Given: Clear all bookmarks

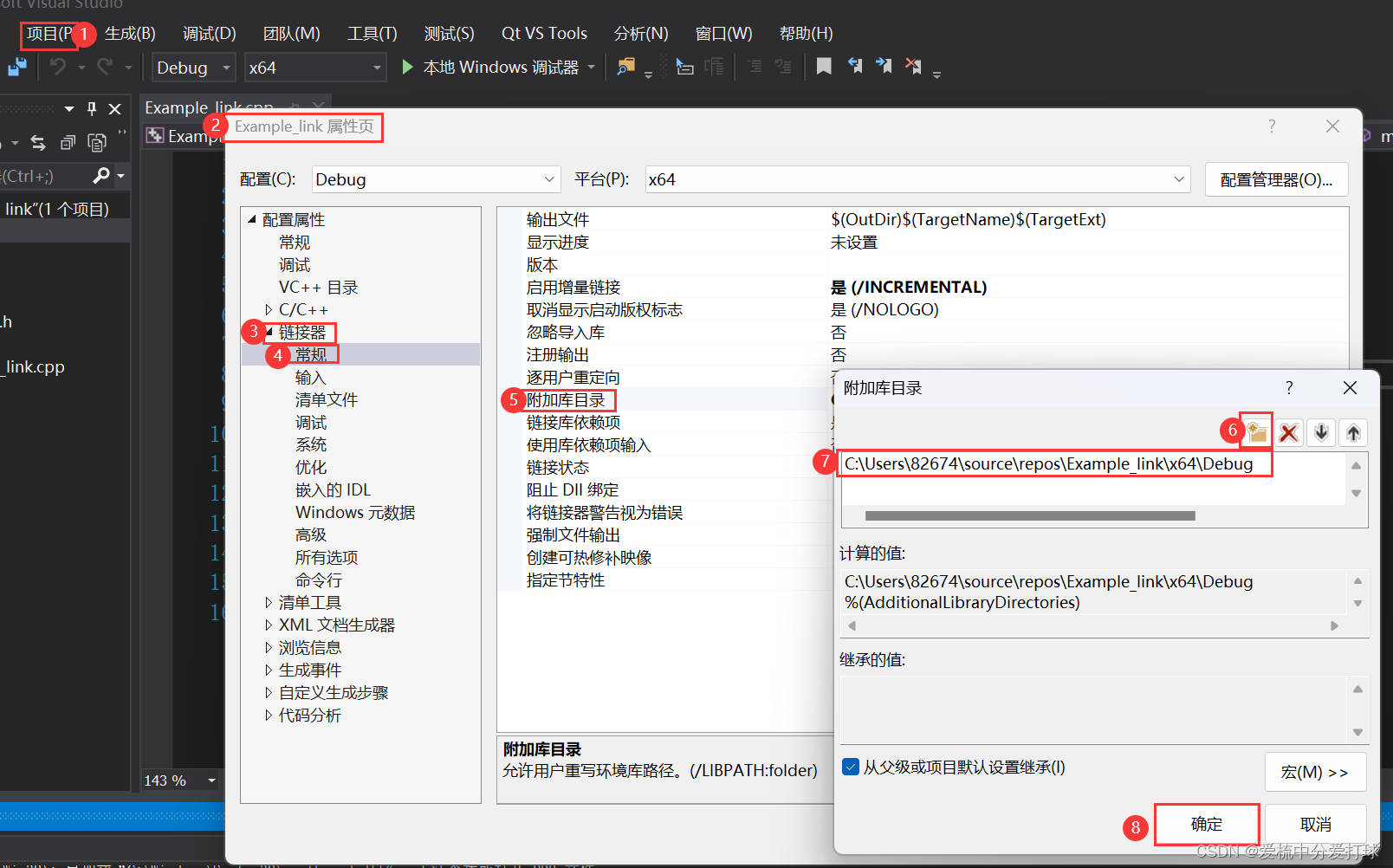Looking at the screenshot, I should pos(912,66).
